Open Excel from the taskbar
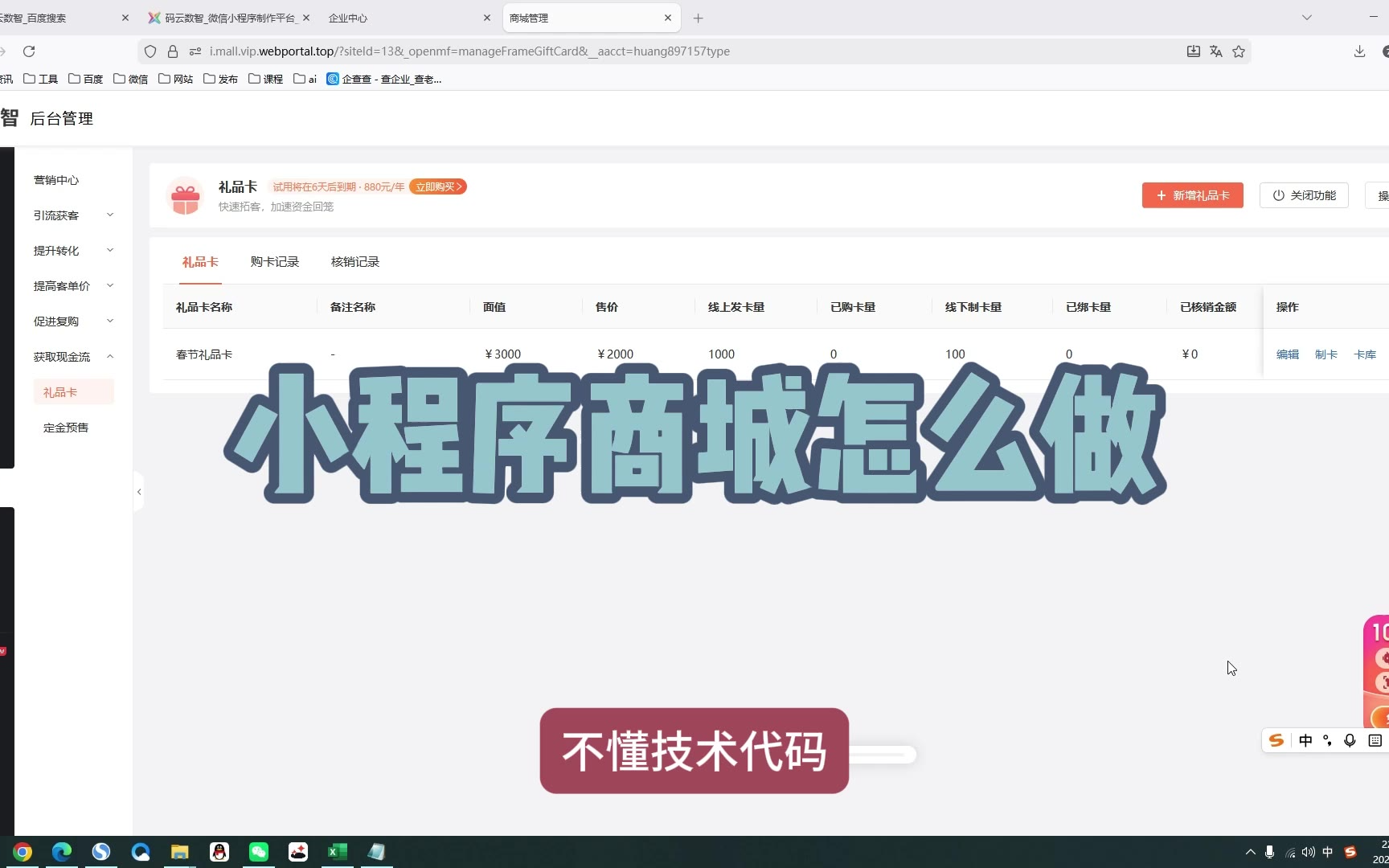Screen dimensions: 1389x868 pos(338,852)
